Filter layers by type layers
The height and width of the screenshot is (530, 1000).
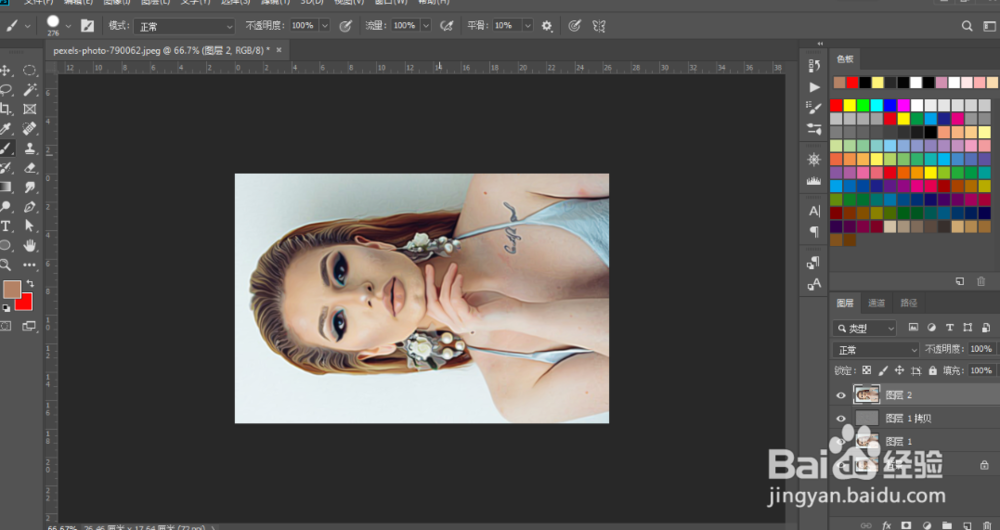click(x=950, y=328)
